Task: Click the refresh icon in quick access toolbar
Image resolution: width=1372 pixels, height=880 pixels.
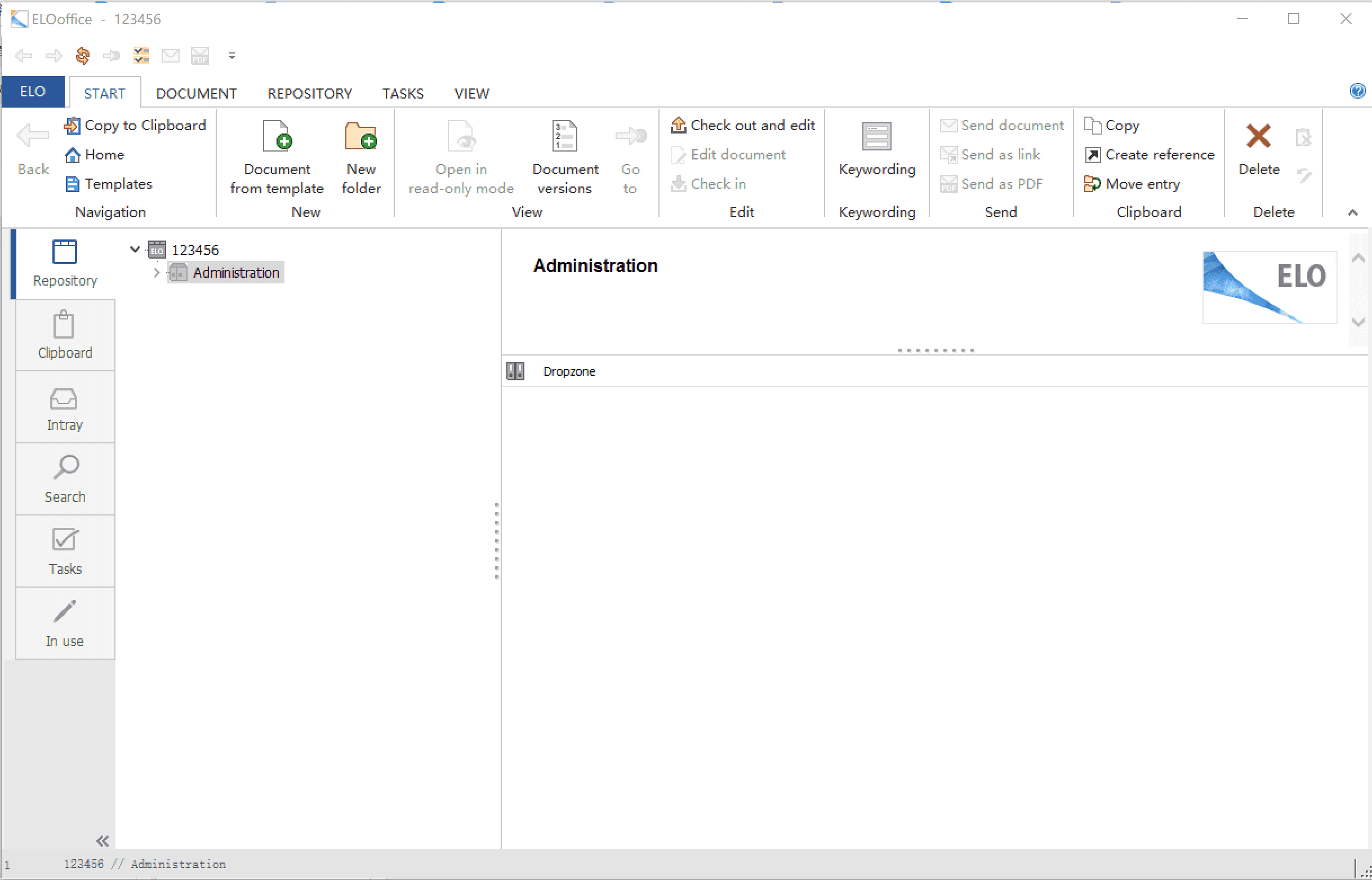Action: 83,55
